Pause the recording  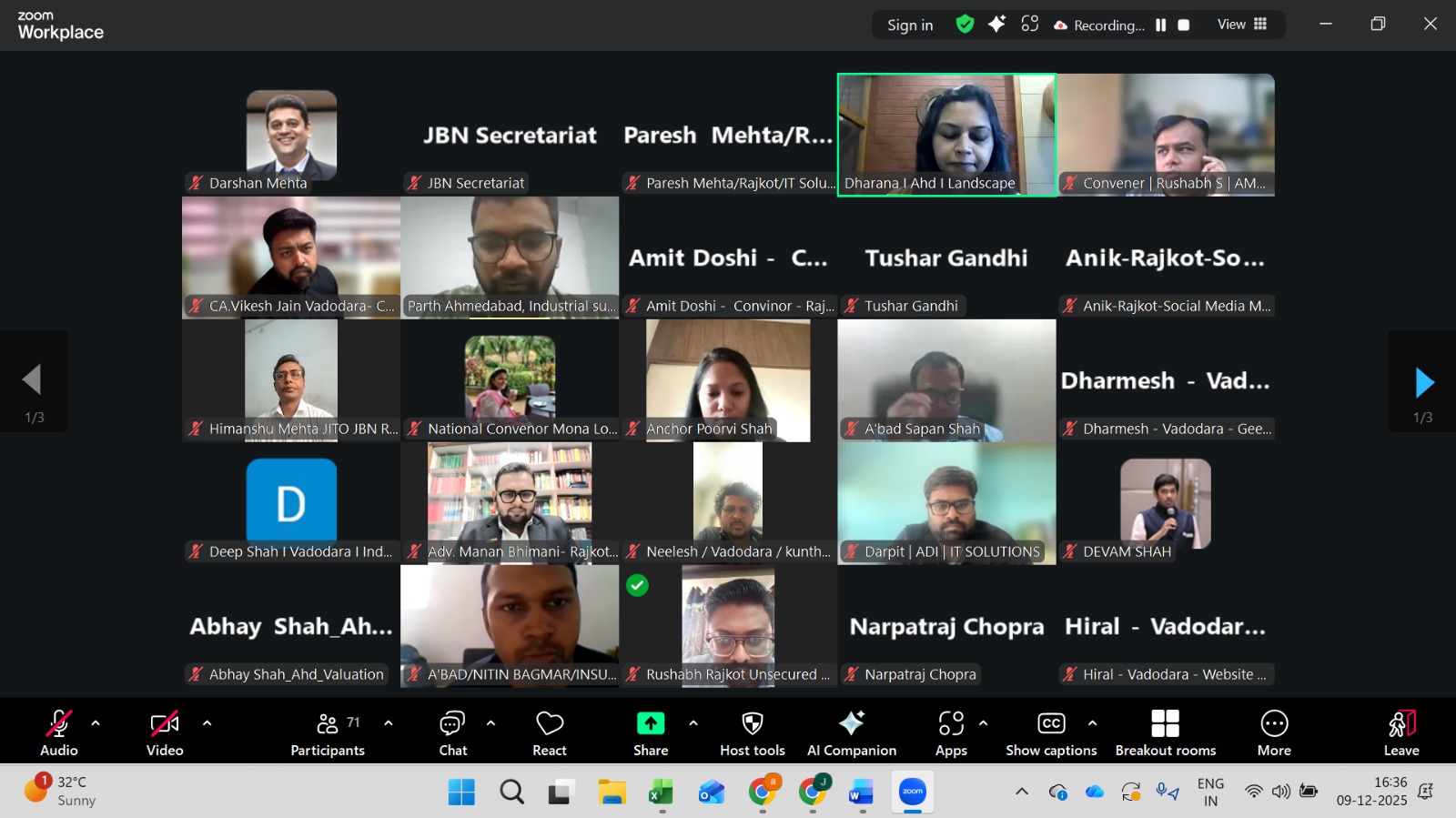pyautogui.click(x=1160, y=25)
